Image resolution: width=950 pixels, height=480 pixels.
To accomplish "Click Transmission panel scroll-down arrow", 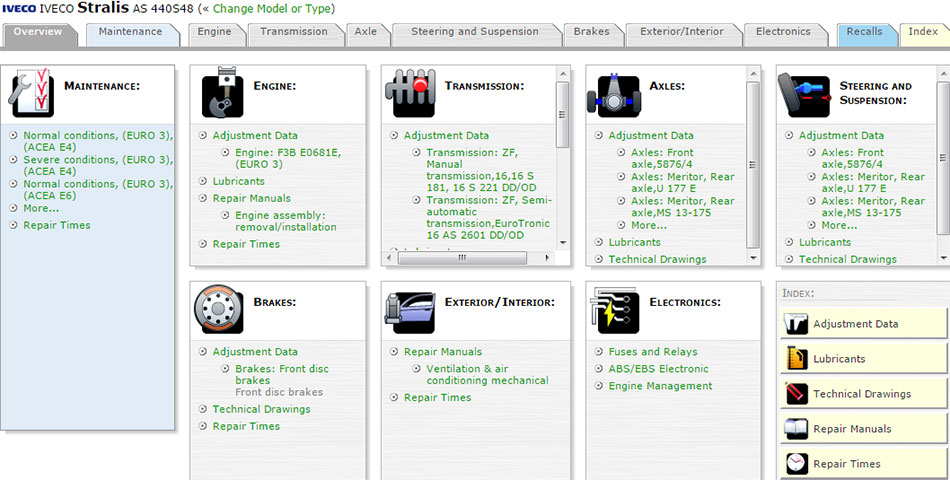I will click(x=562, y=242).
